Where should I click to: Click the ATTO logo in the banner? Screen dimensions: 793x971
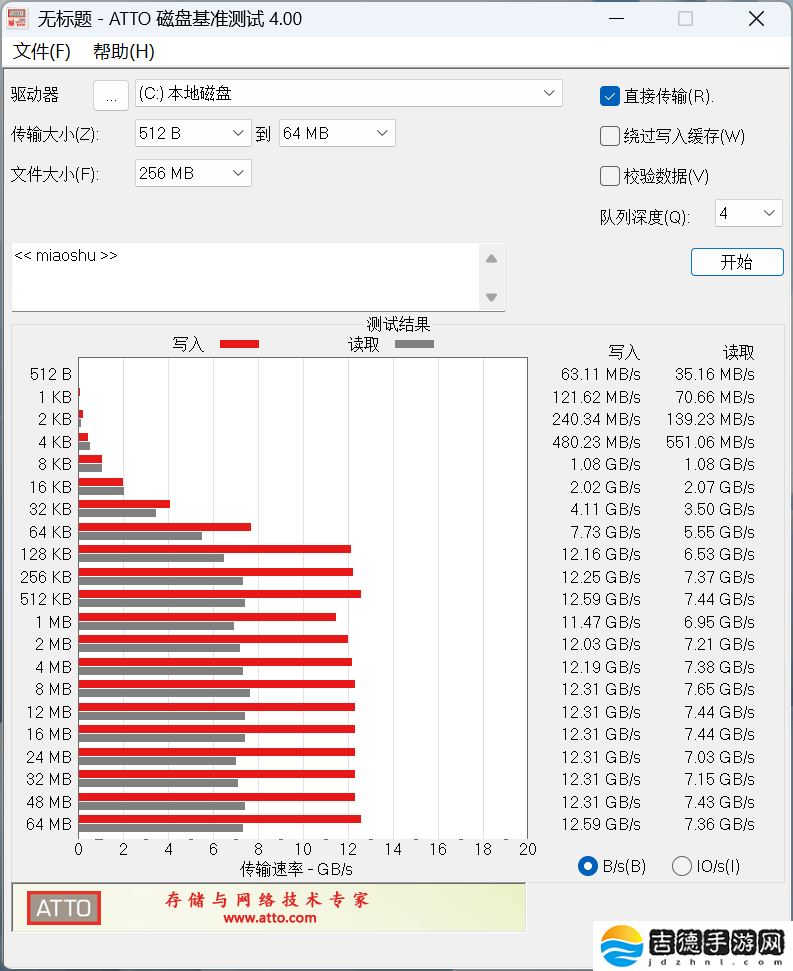(63, 908)
